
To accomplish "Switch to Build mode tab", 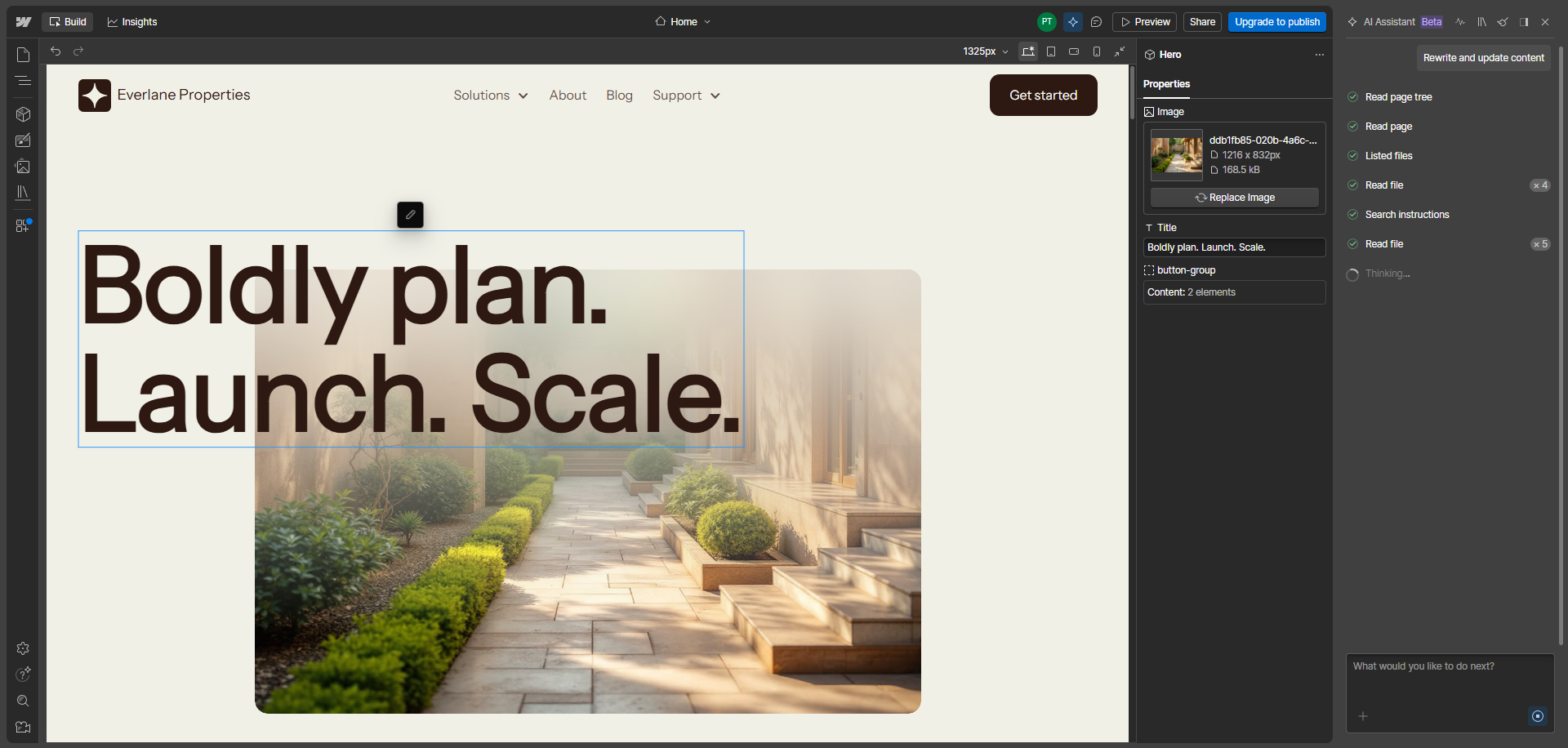I will pos(68,22).
